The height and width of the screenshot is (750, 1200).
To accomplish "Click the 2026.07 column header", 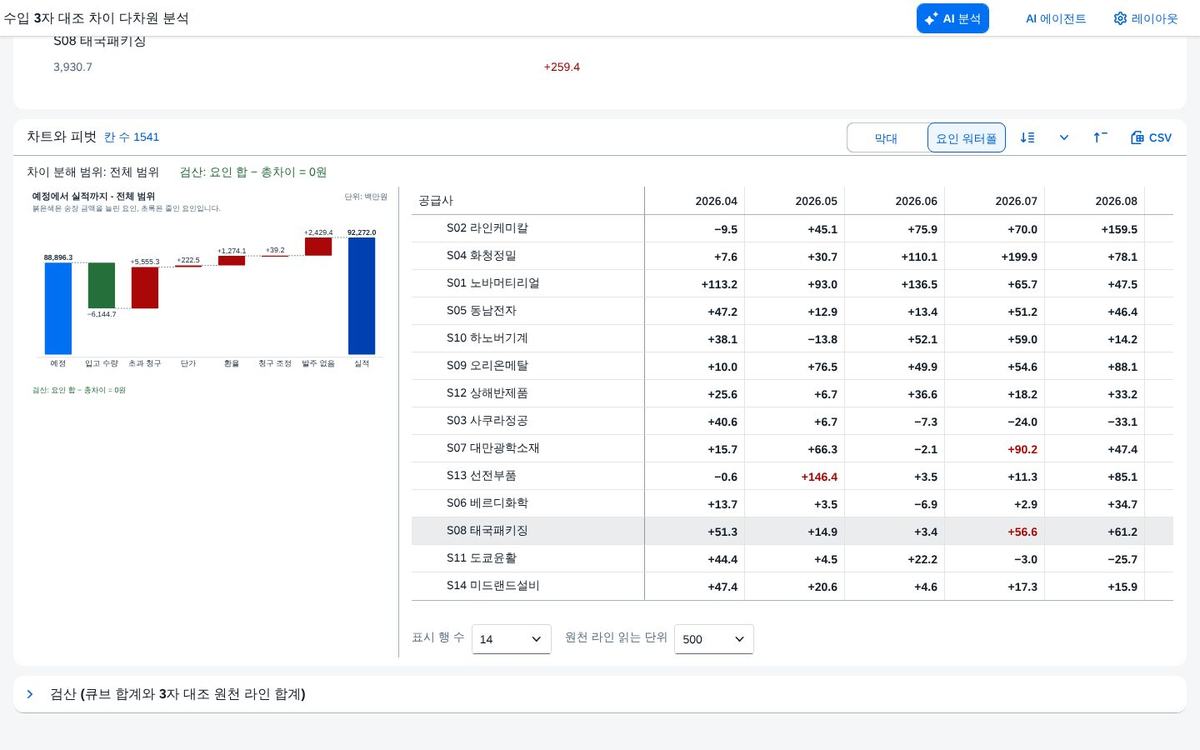I will pyautogui.click(x=995, y=201).
